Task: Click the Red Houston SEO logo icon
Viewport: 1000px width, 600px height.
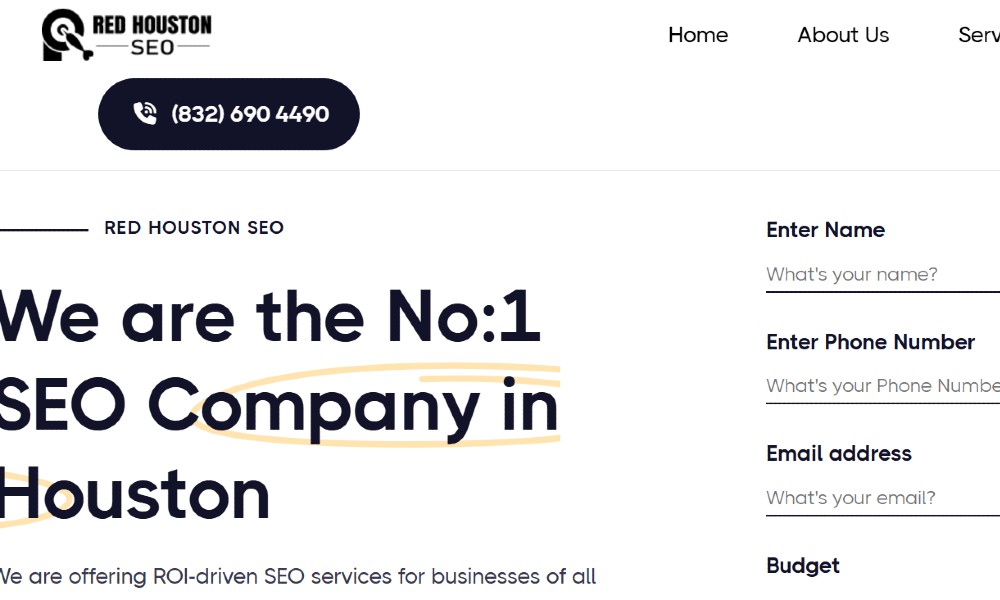Action: pyautogui.click(x=65, y=35)
